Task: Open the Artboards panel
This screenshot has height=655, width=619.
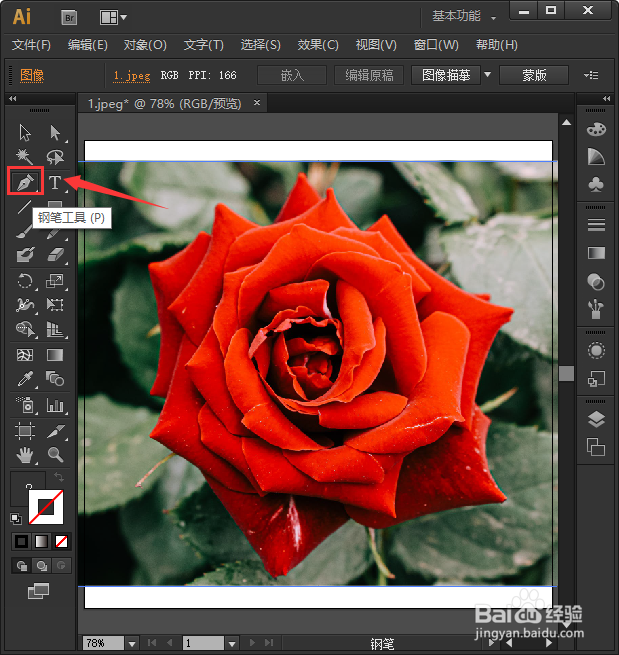Action: pyautogui.click(x=596, y=447)
